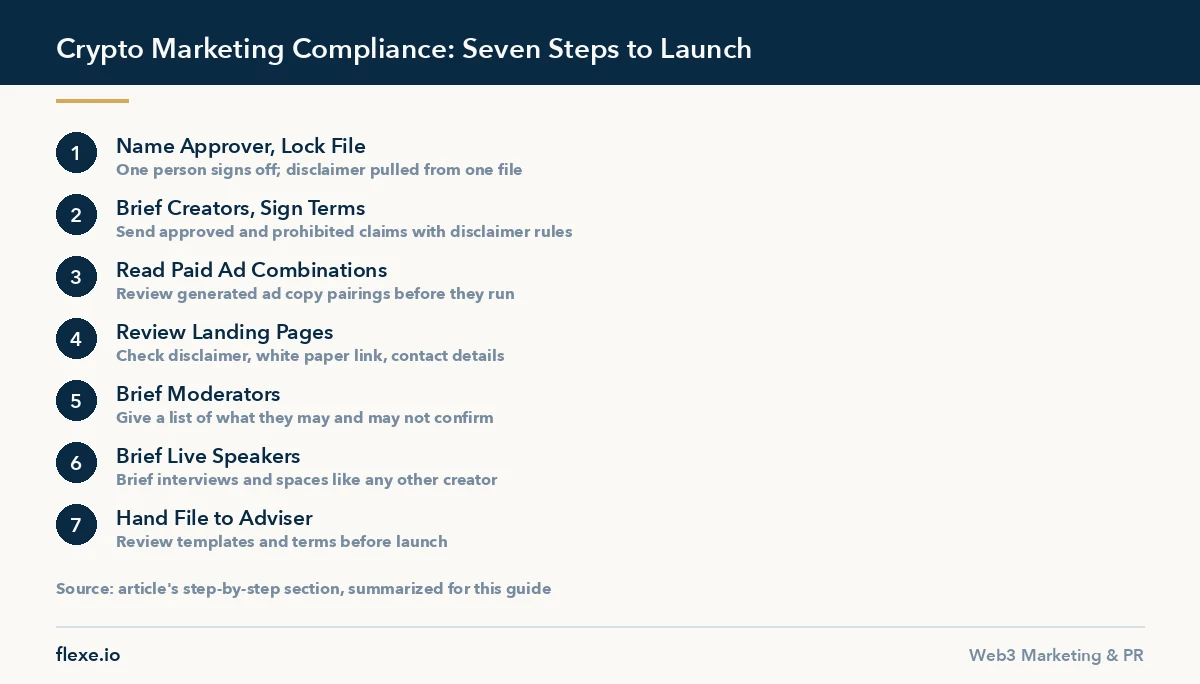Click 'Brief interviews and spaces like any other creator'

coord(307,480)
